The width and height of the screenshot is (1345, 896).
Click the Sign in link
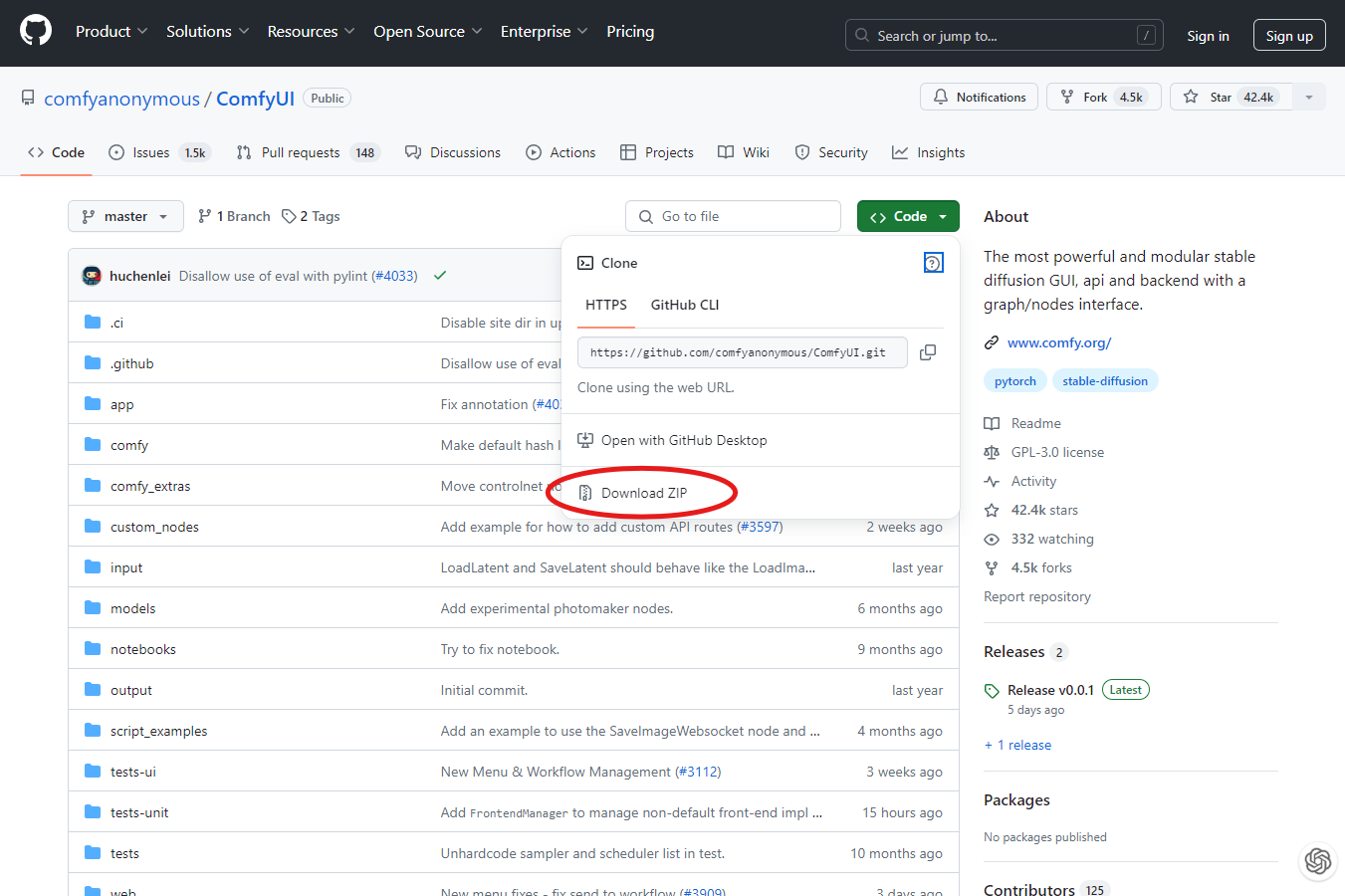point(1208,36)
